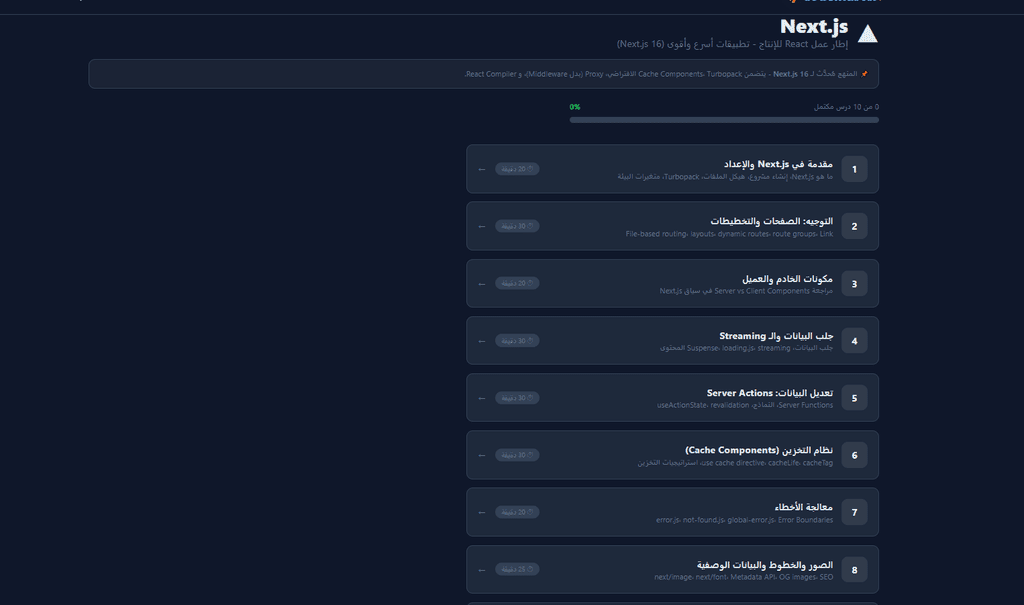Click the number 4 lesson badge
1024x605 pixels.
pos(854,341)
